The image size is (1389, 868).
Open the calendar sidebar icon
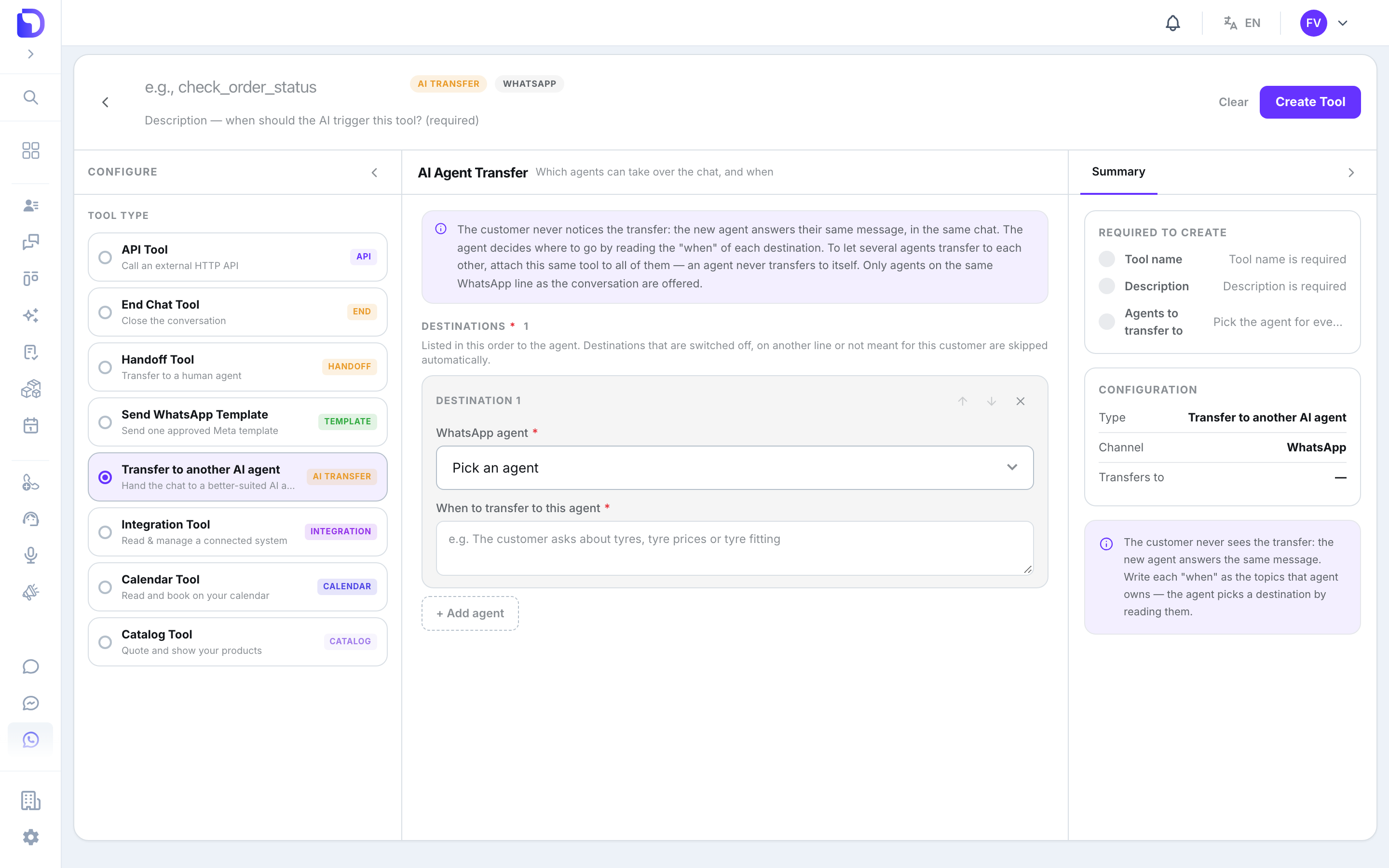[x=31, y=426]
